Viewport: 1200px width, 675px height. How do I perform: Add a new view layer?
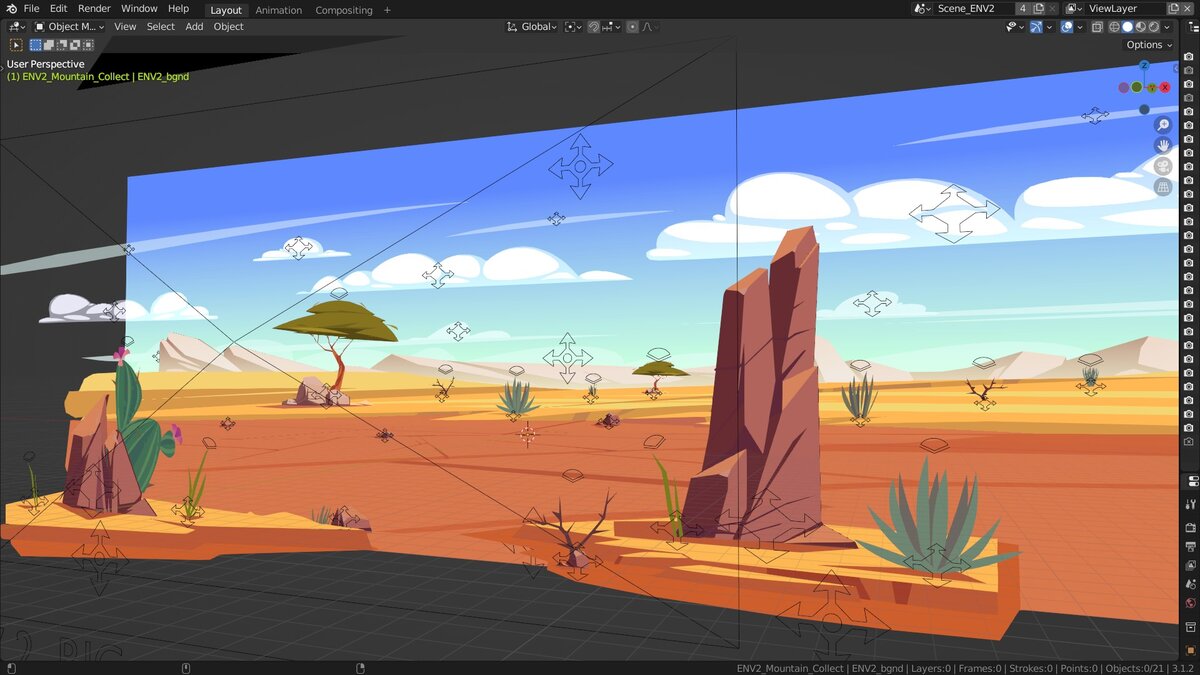[1174, 9]
